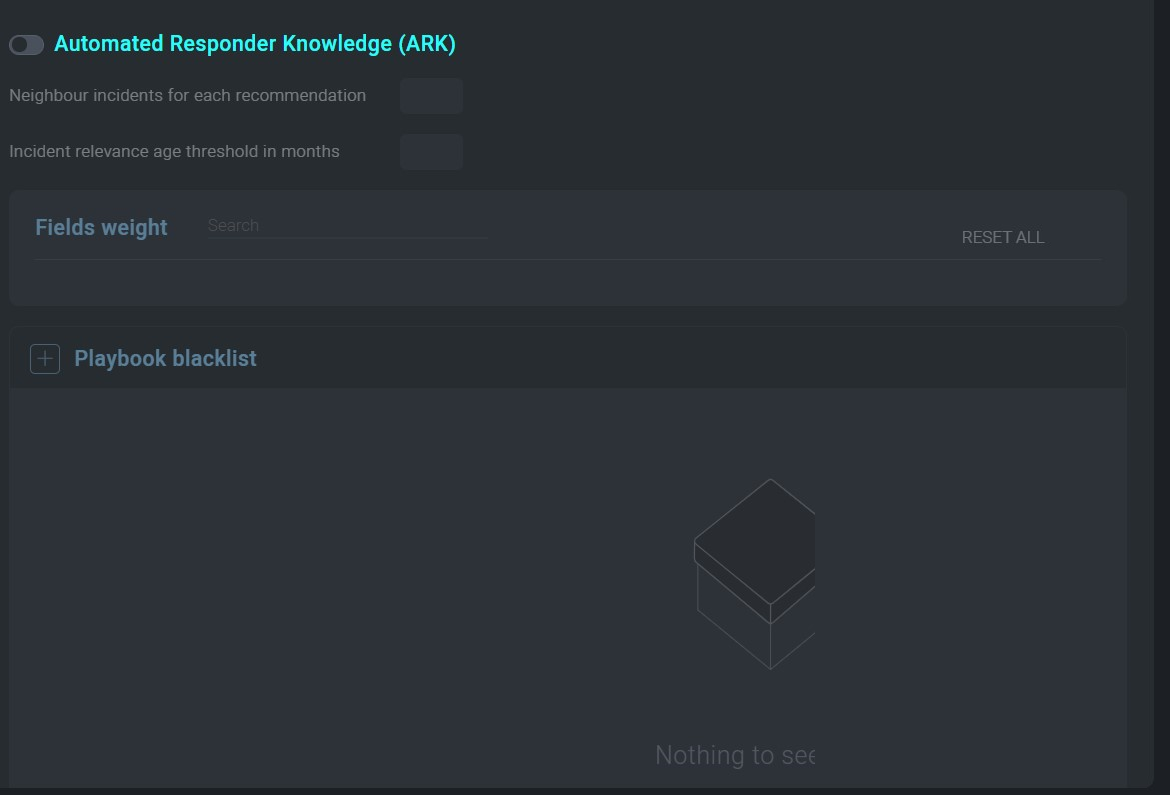Select the Fields weight heading

click(101, 228)
